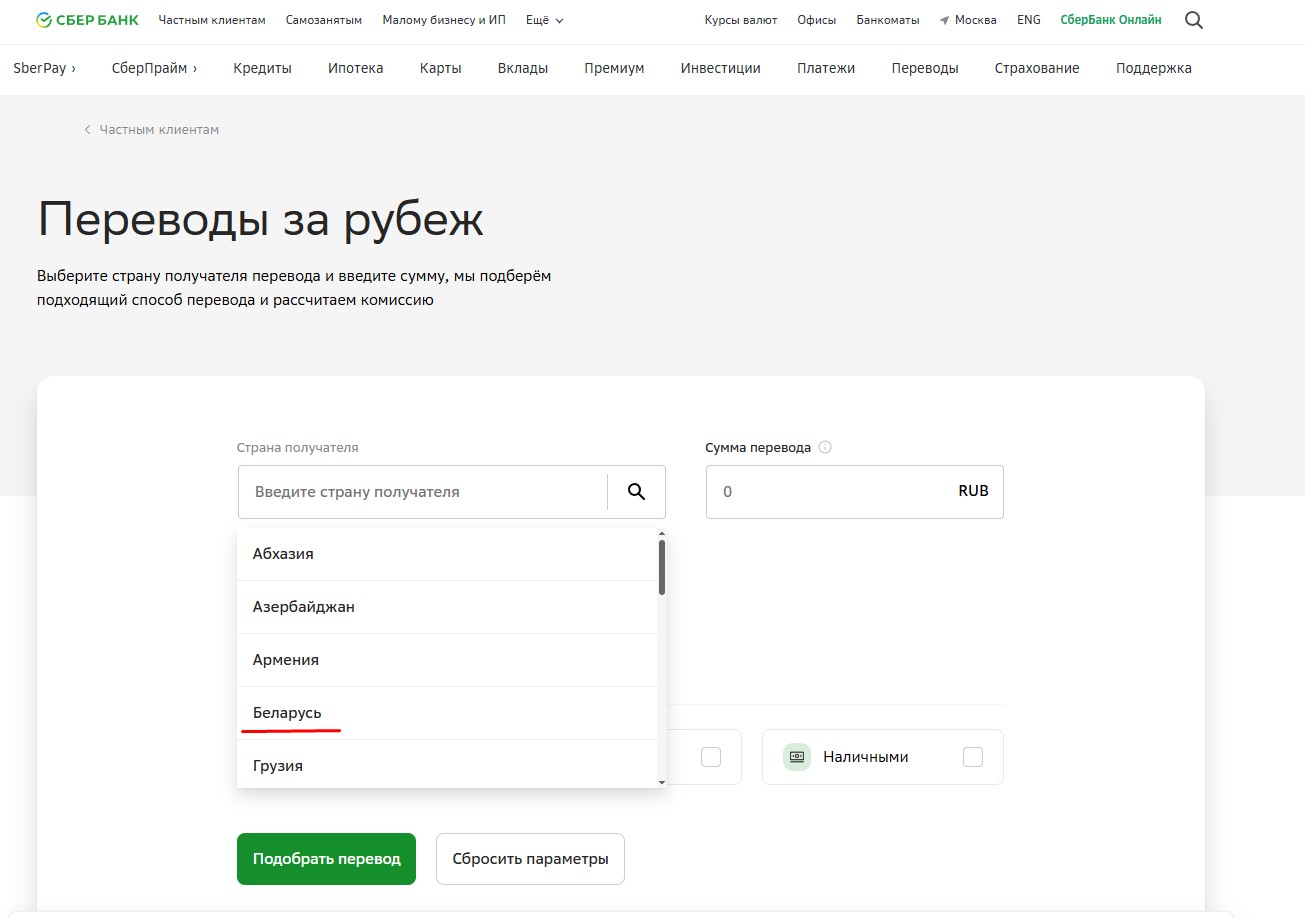The height and width of the screenshot is (918, 1305).
Task: Click the dropdown list scroll-down arrow
Action: (x=662, y=782)
